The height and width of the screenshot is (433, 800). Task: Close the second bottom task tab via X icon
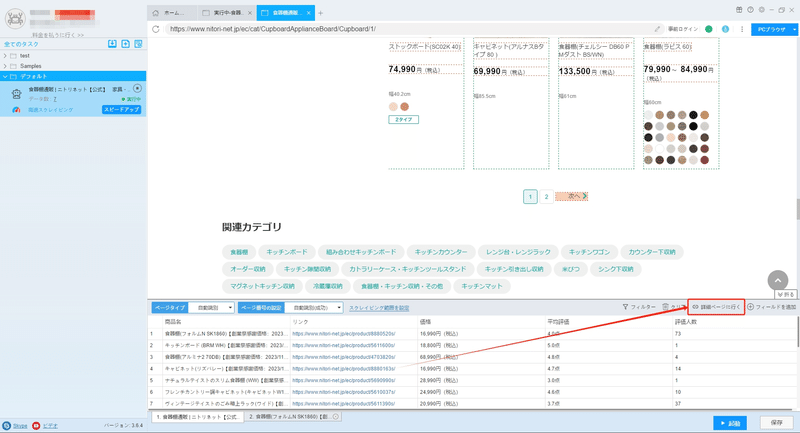coord(336,417)
